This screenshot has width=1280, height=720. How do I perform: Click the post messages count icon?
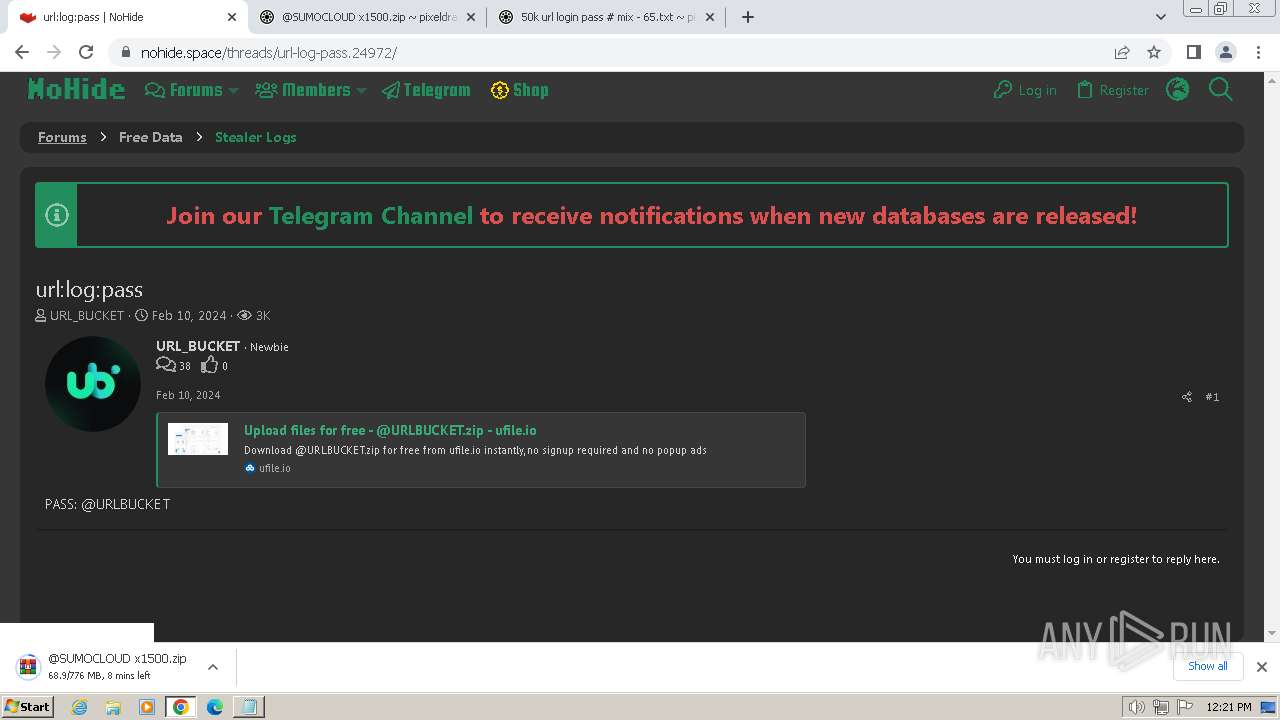click(166, 365)
